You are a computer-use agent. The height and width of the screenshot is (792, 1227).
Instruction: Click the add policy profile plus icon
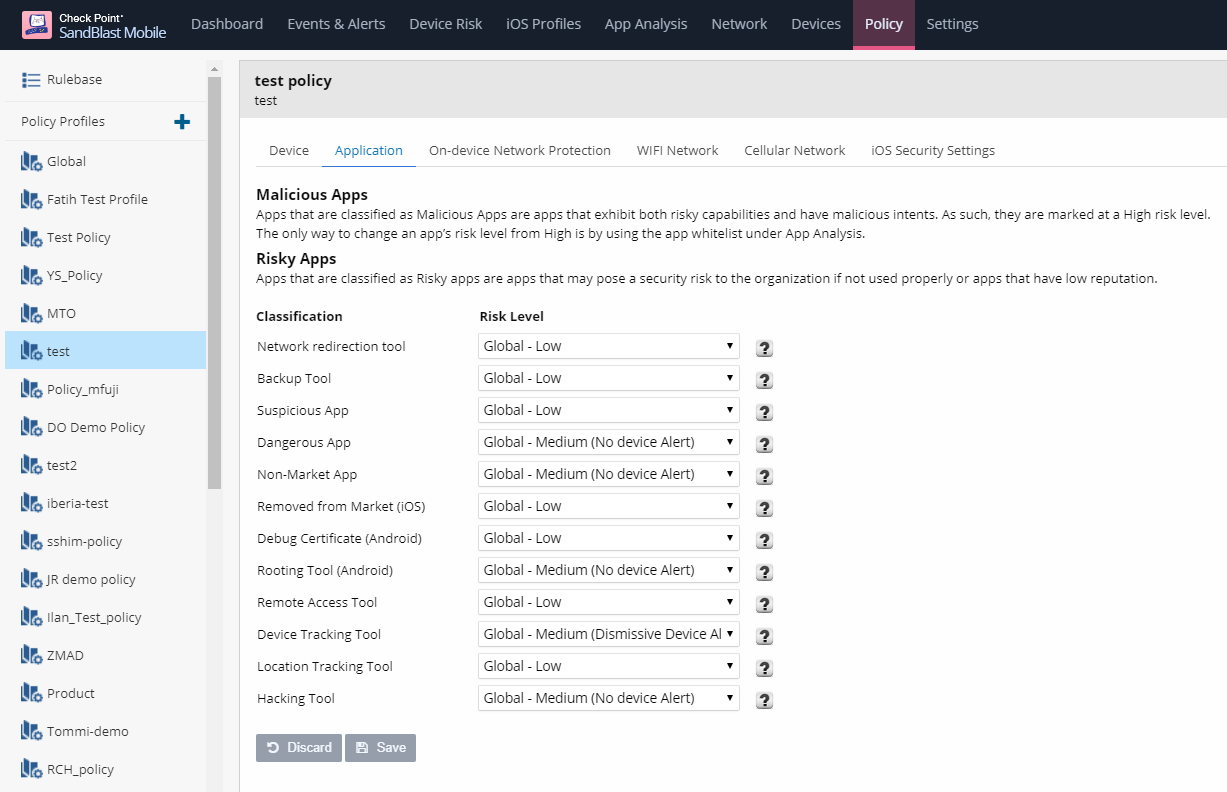coord(182,122)
